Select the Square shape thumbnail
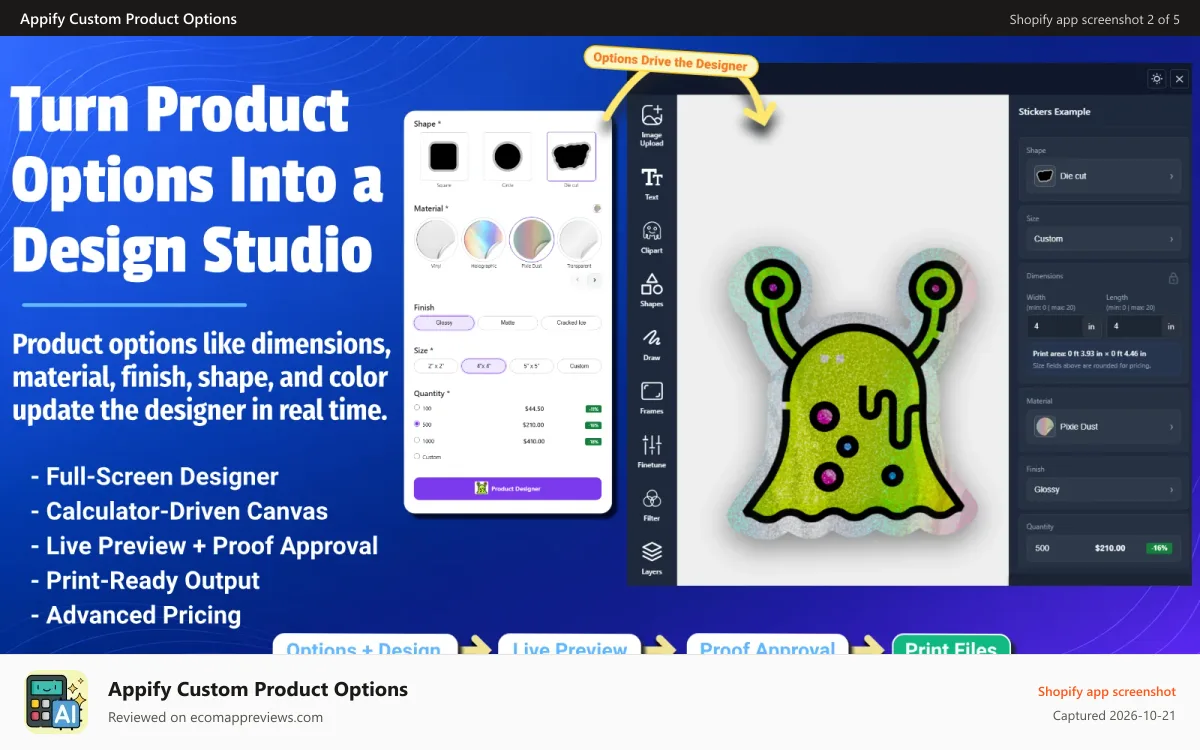This screenshot has height=750, width=1200. 443,157
